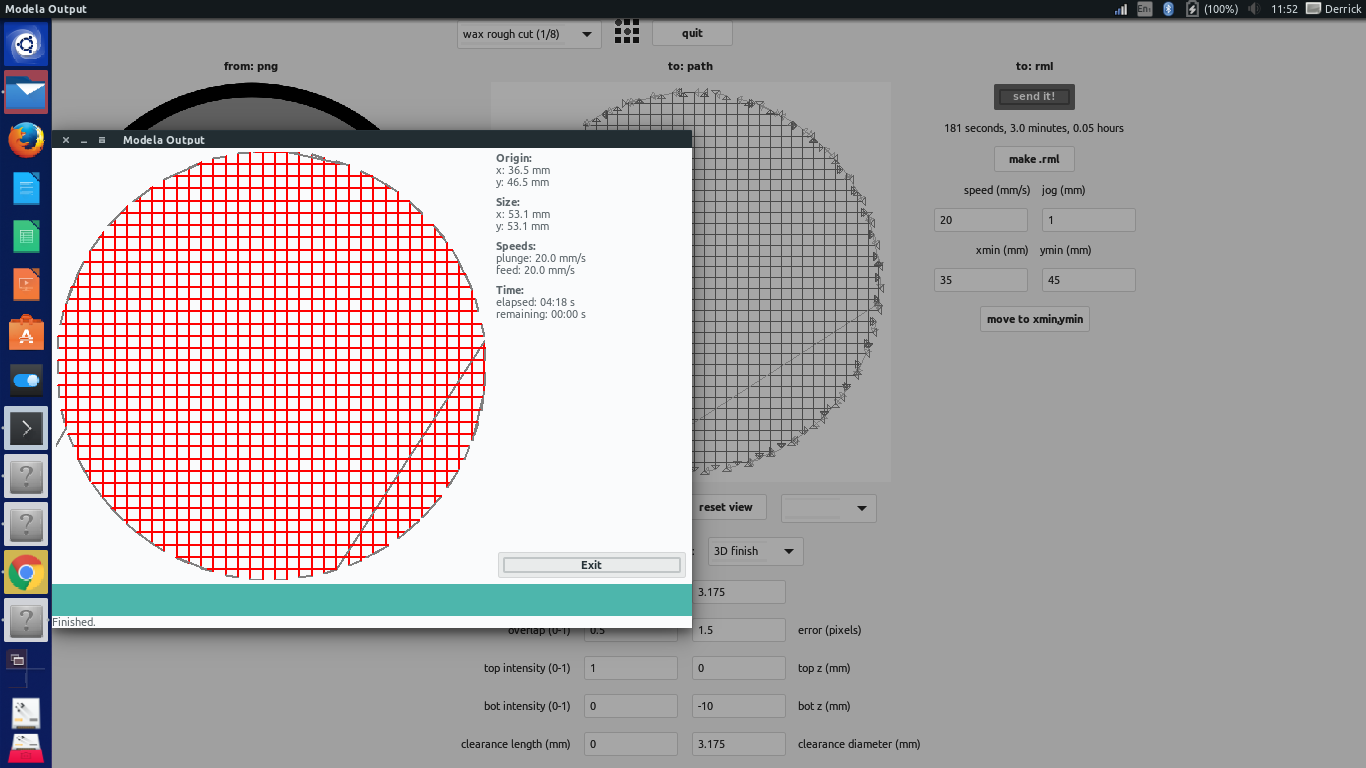Click the 'feed: 20.0 mm/s' text

click(x=536, y=270)
